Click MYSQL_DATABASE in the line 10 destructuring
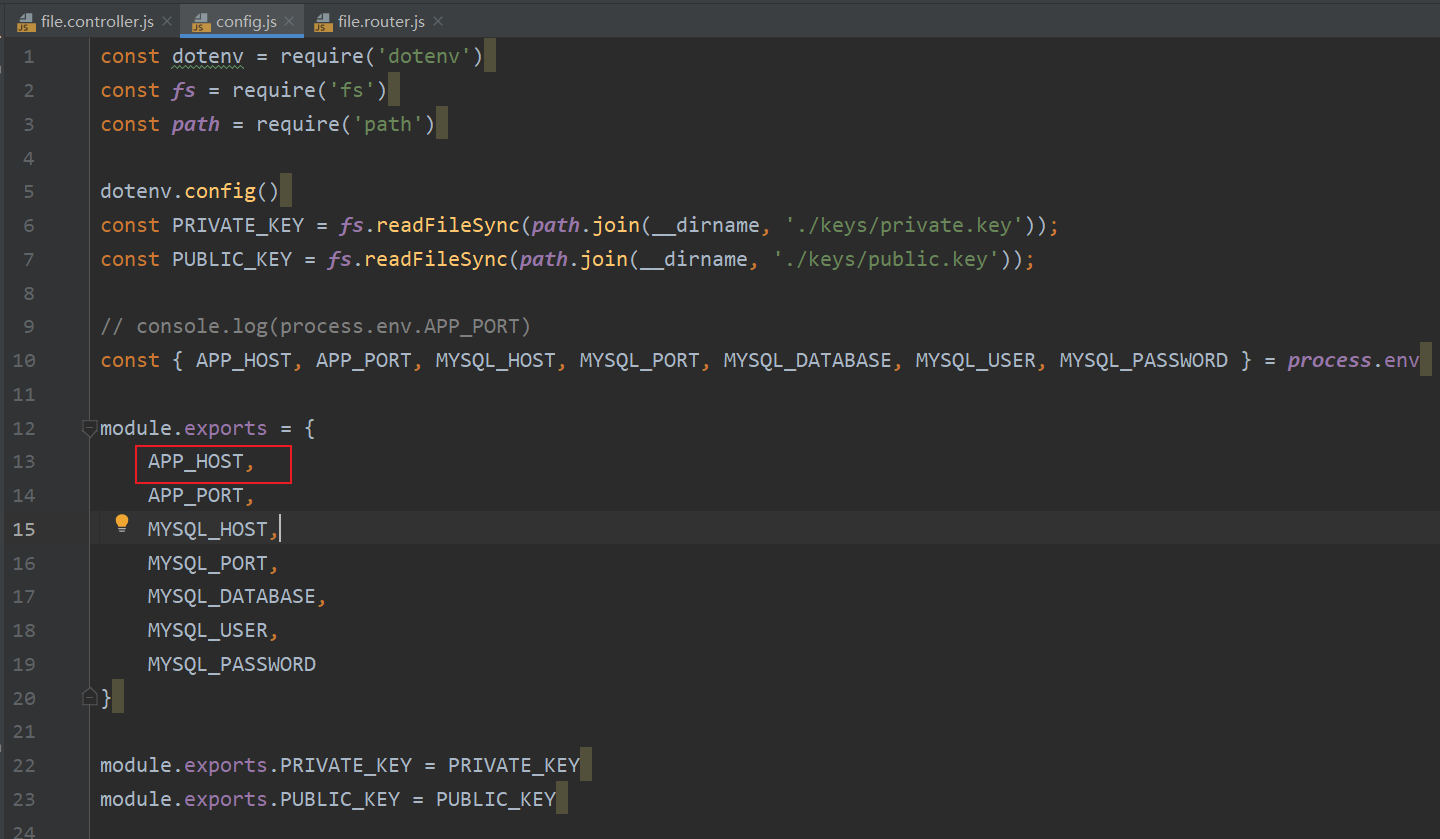Viewport: 1440px width, 839px height. pos(808,360)
